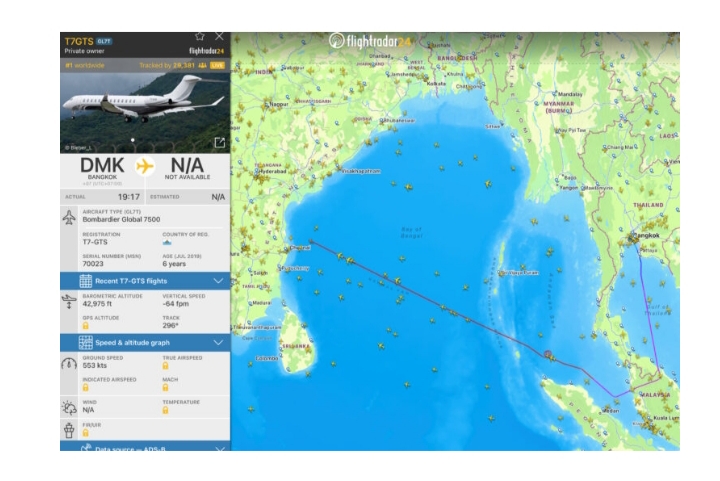This screenshot has height=481, width=720.
Task: Close the T7GTS flight details panel
Action: coord(219,36)
